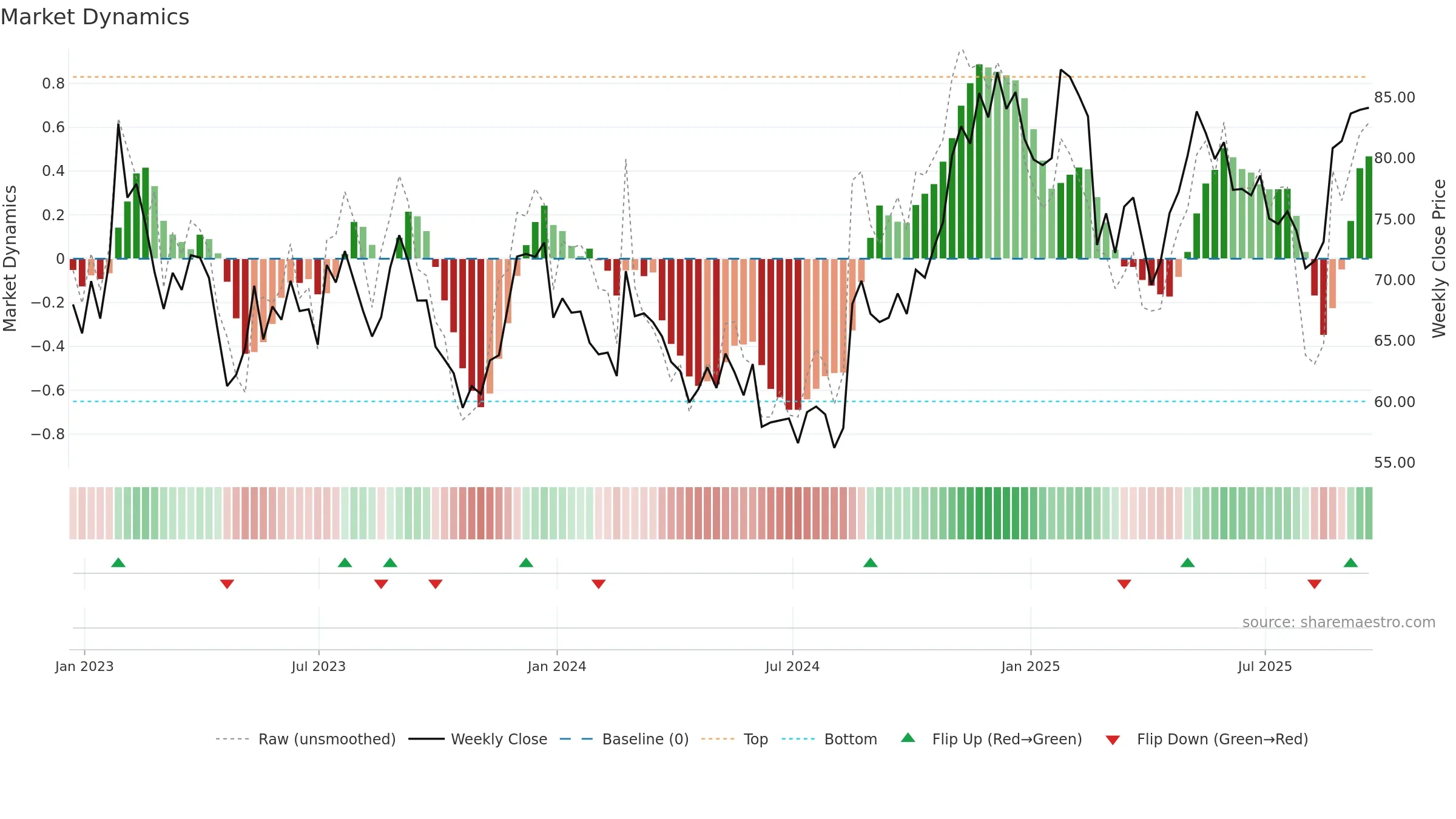
Task: Click the green Flip Up triangle in December 2023
Action: [526, 562]
